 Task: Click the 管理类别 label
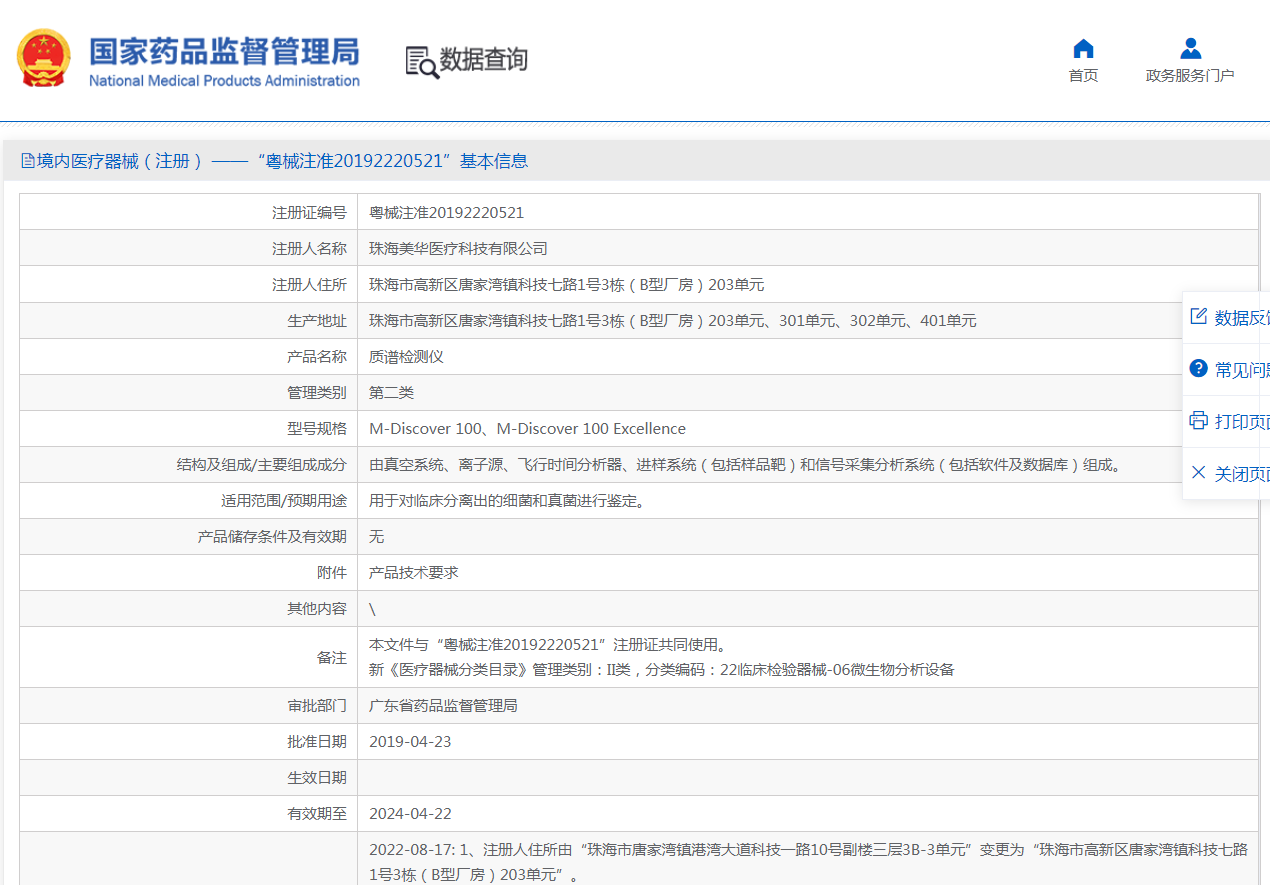coord(317,393)
